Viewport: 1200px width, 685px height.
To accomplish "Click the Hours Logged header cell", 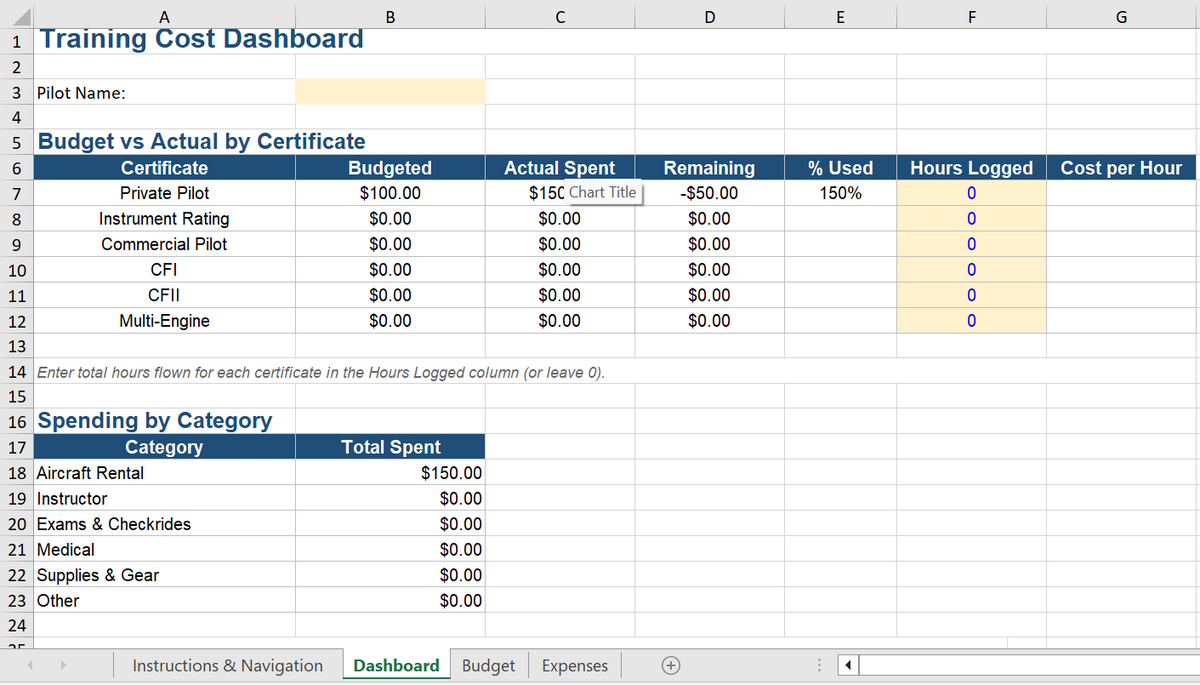I will 971,168.
